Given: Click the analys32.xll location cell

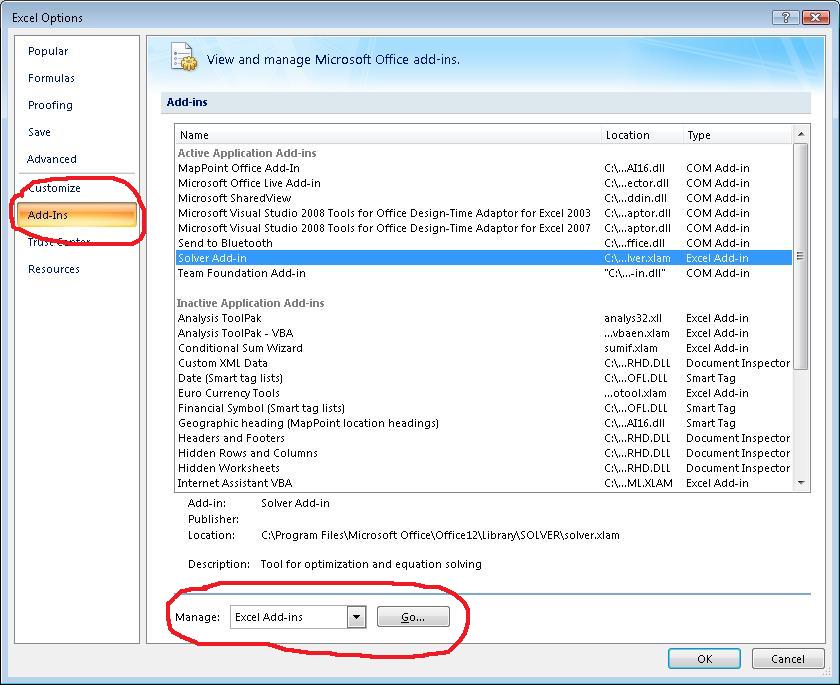Looking at the screenshot, I should (x=633, y=318).
